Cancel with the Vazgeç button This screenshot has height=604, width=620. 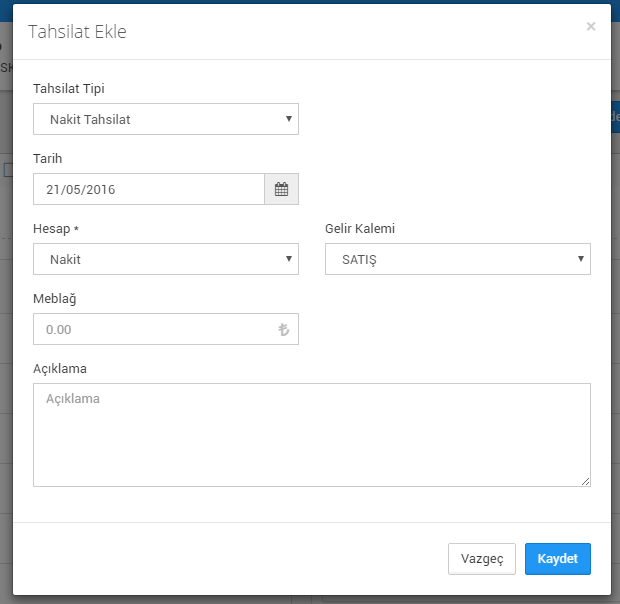(482, 559)
